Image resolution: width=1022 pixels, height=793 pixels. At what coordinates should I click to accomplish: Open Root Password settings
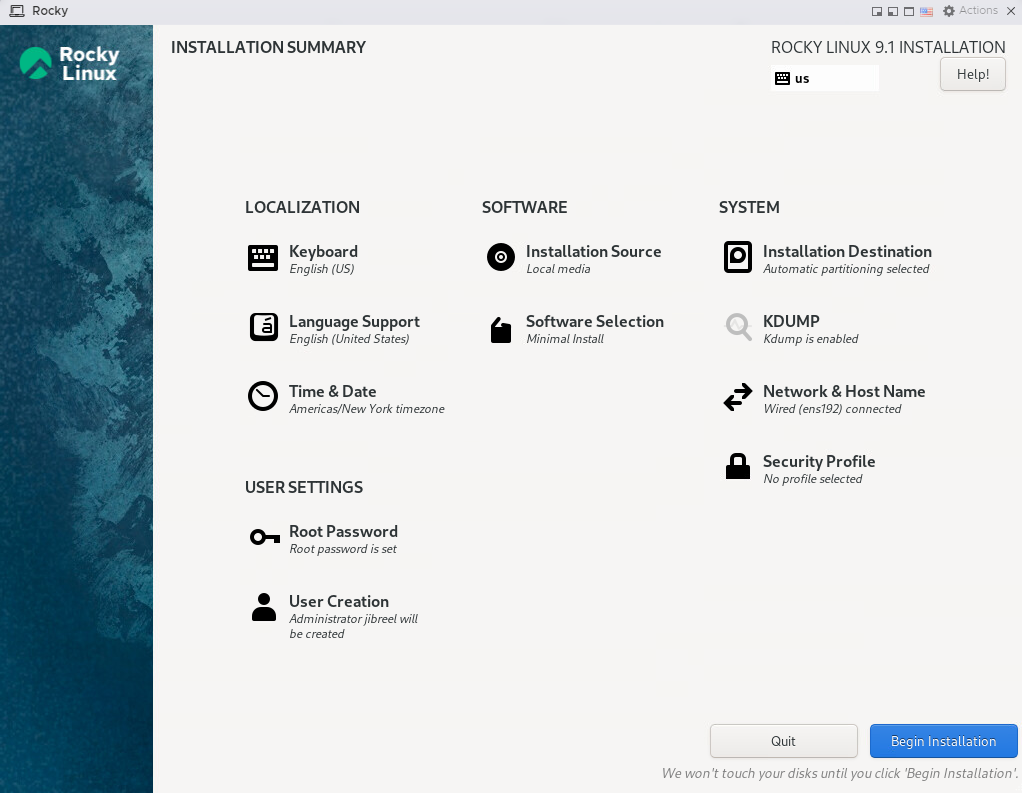click(x=343, y=532)
